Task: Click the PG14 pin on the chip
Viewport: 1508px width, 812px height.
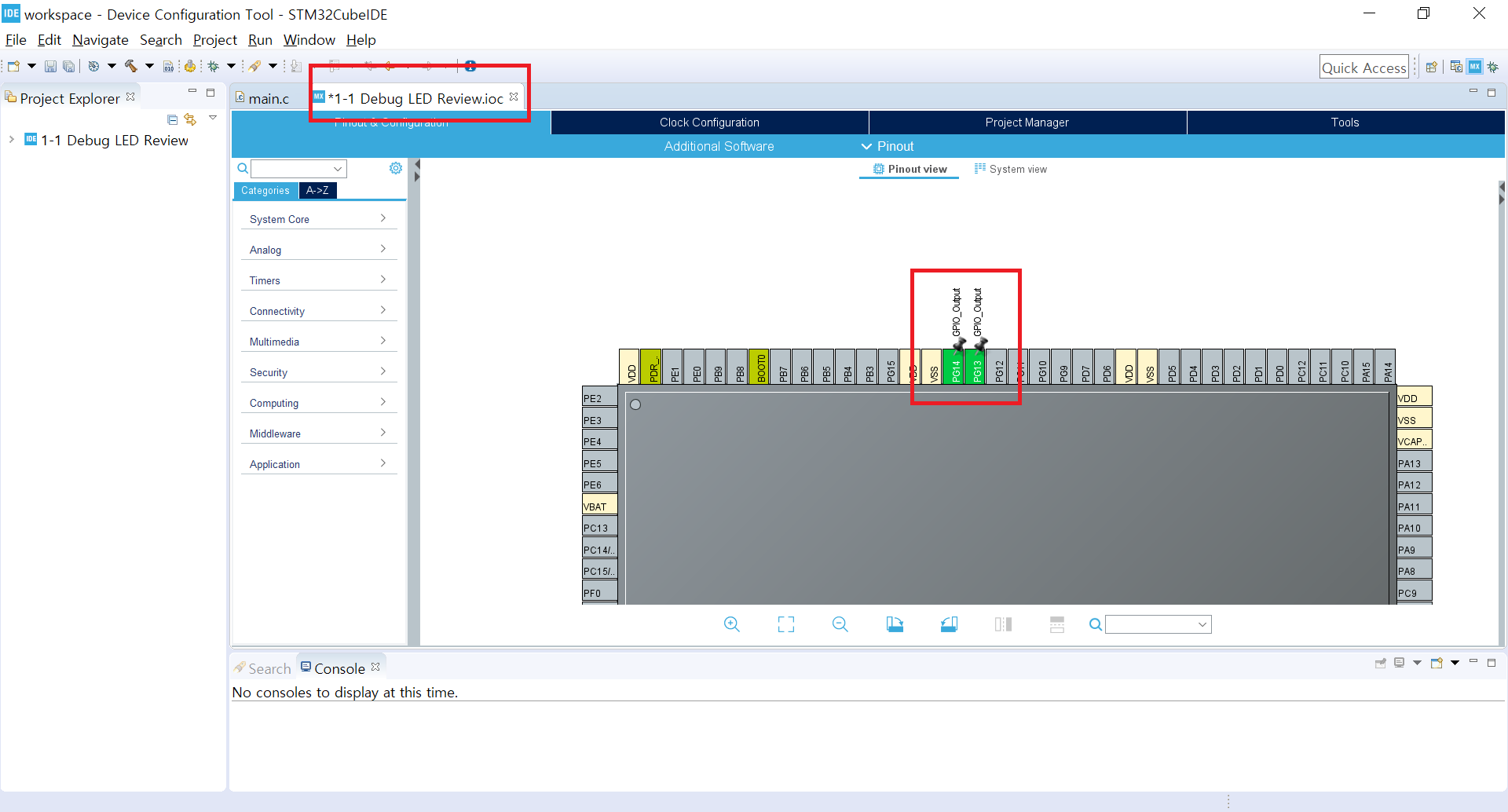Action: tap(955, 368)
